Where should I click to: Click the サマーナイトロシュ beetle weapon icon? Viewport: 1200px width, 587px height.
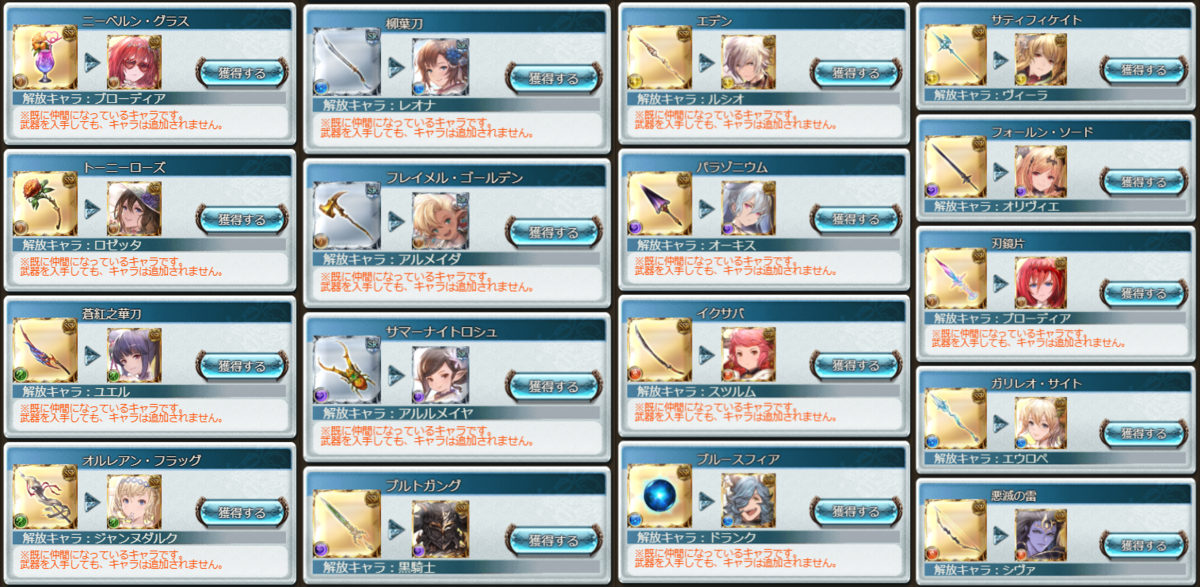[x=347, y=370]
